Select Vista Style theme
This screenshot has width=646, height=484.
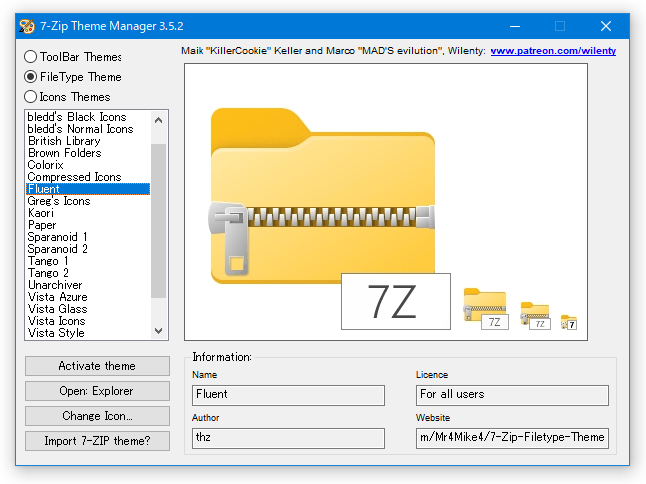pos(88,332)
